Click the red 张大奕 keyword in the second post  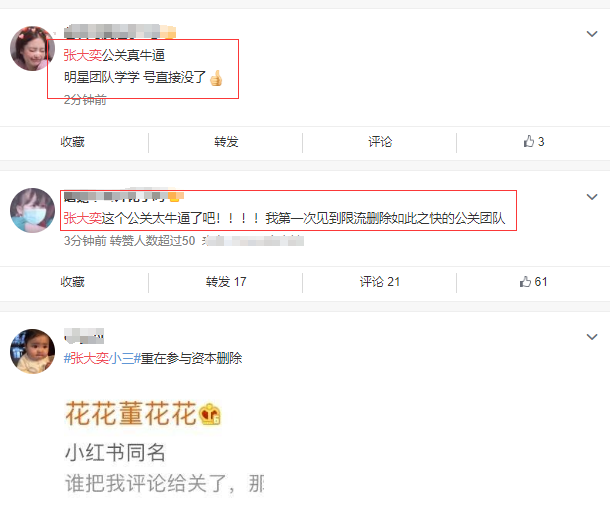point(82,218)
